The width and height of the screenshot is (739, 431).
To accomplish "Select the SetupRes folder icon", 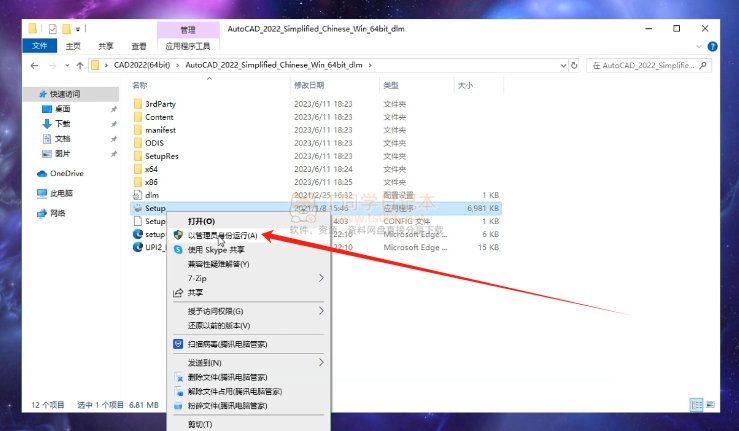I will [138, 156].
